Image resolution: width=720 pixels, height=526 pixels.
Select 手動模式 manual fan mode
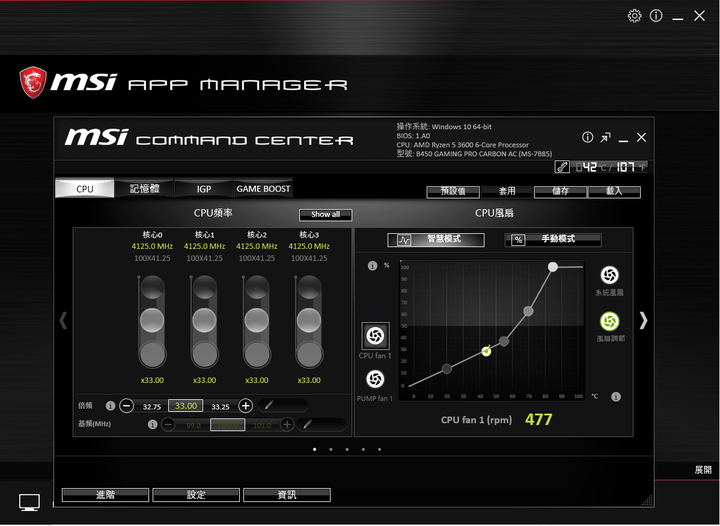[553, 240]
